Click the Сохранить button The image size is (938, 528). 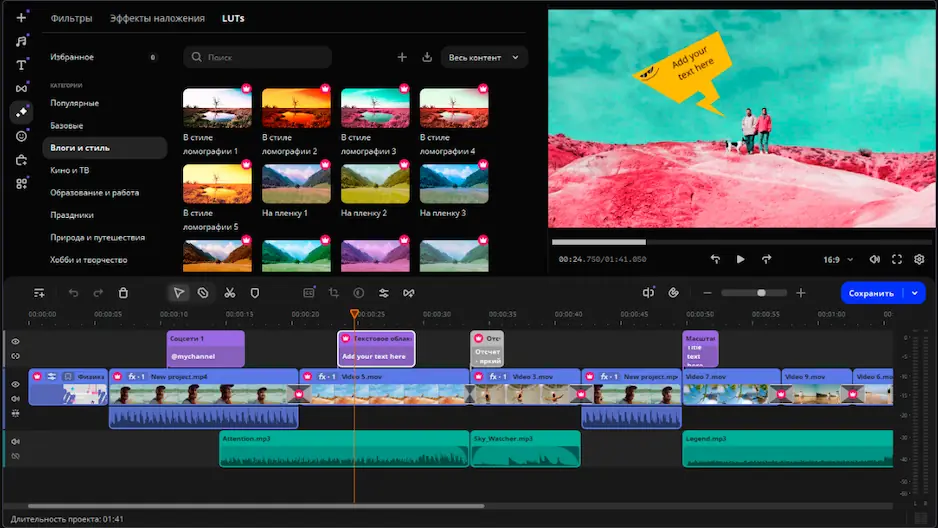click(x=871, y=293)
